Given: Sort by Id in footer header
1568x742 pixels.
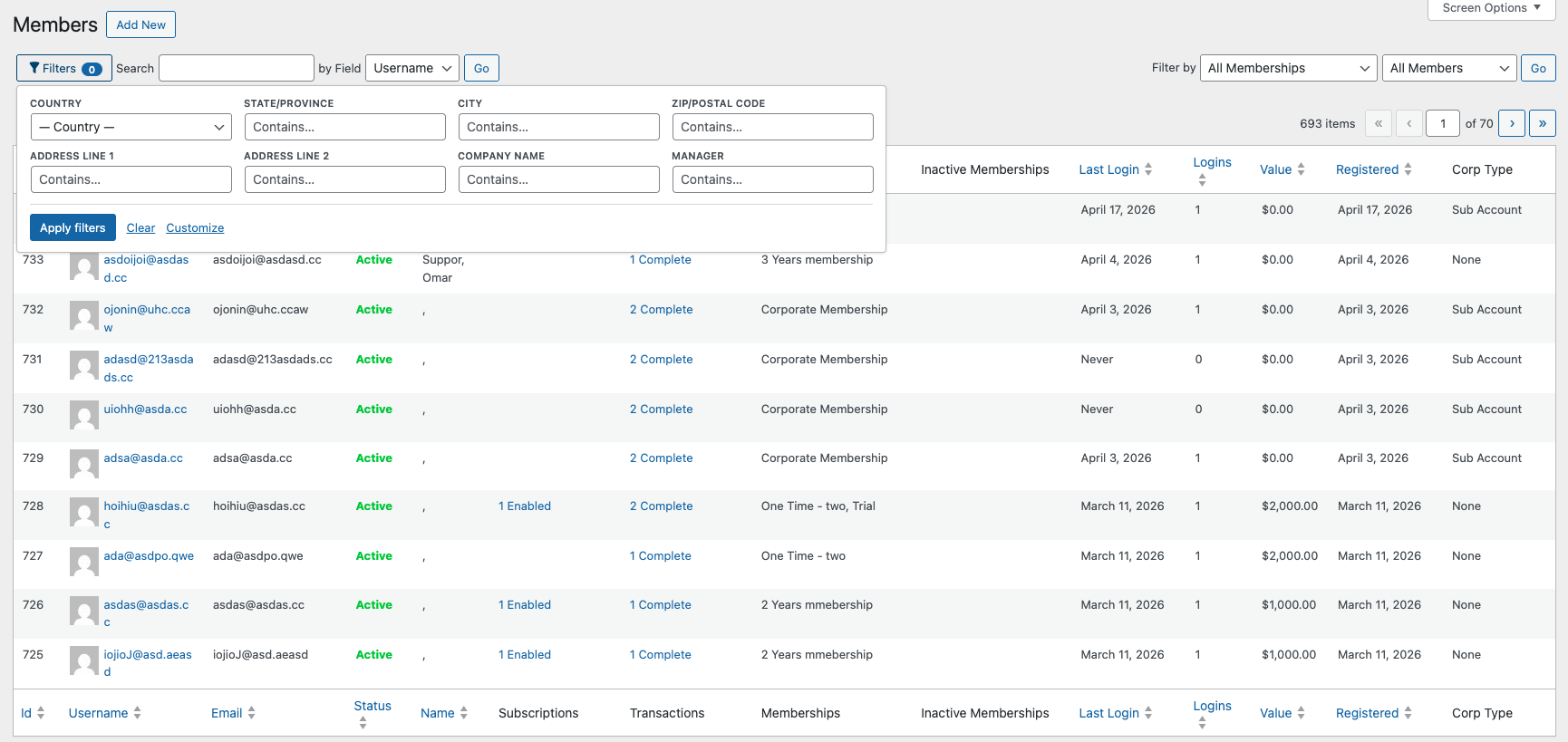Looking at the screenshot, I should [33, 713].
